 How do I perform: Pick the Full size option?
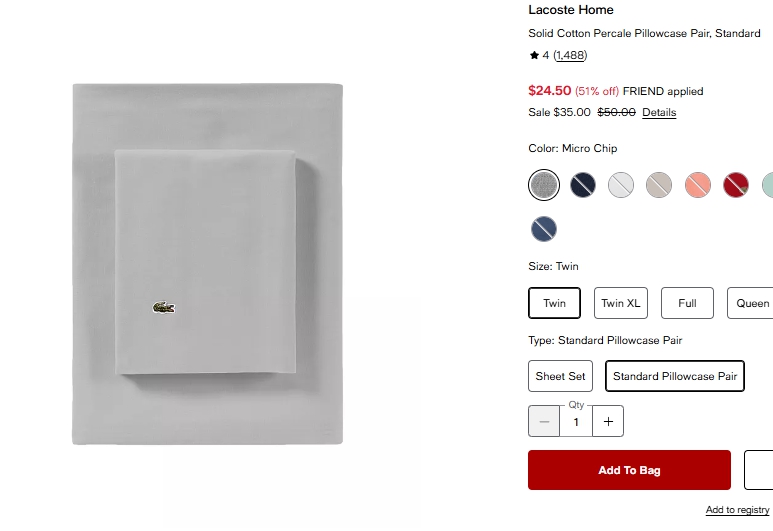[687, 303]
